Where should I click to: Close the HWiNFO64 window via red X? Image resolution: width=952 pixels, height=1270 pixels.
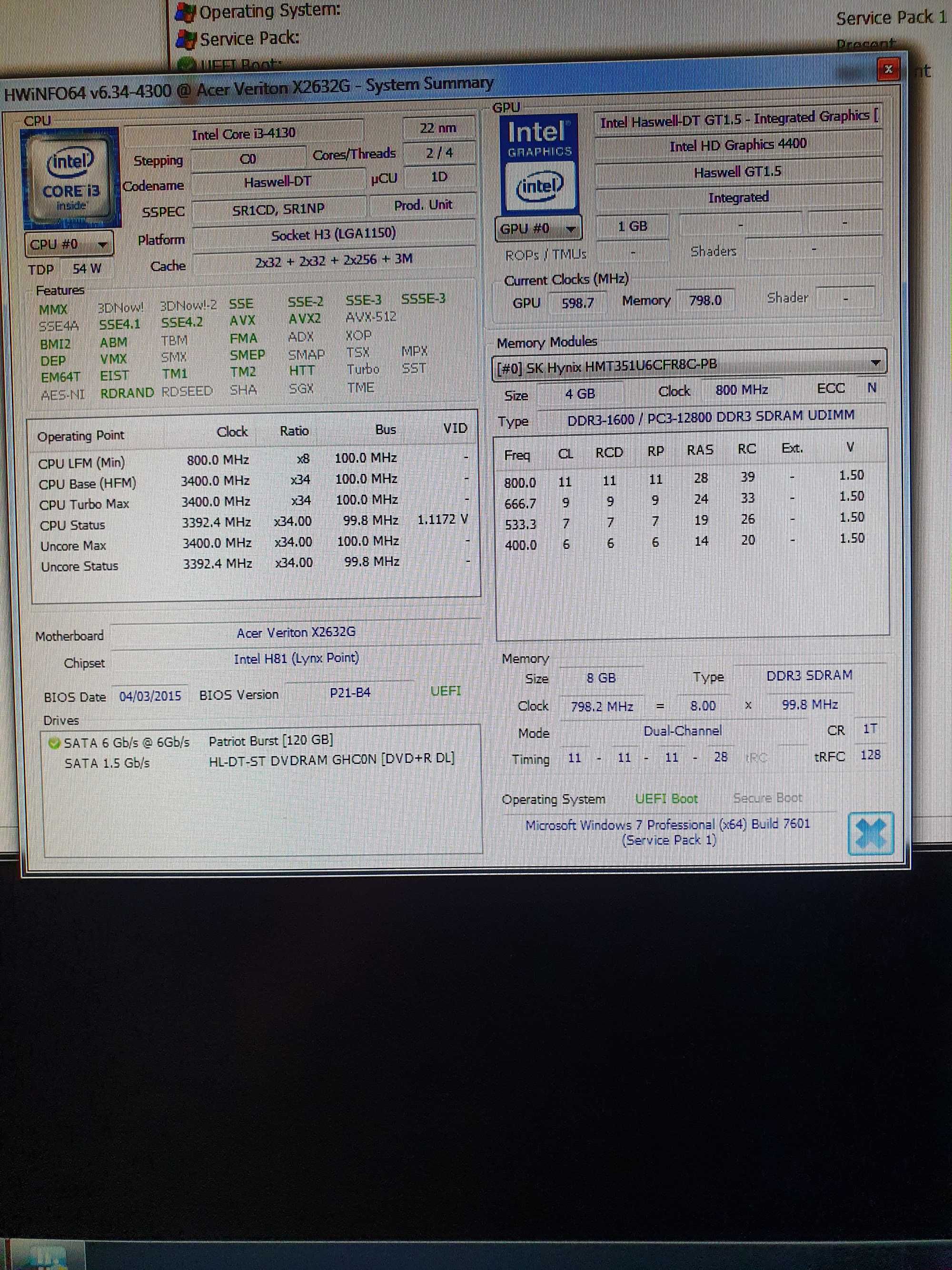(888, 70)
